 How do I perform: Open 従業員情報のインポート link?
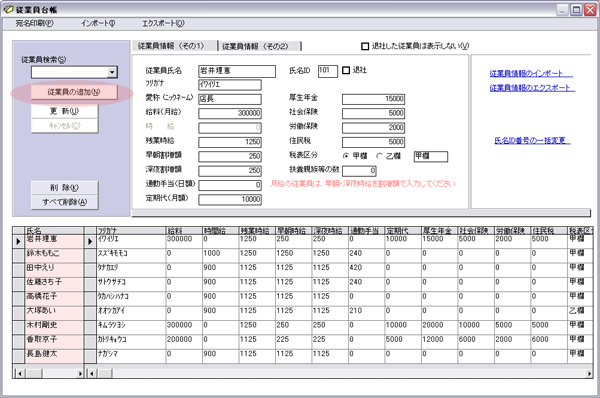[x=531, y=73]
